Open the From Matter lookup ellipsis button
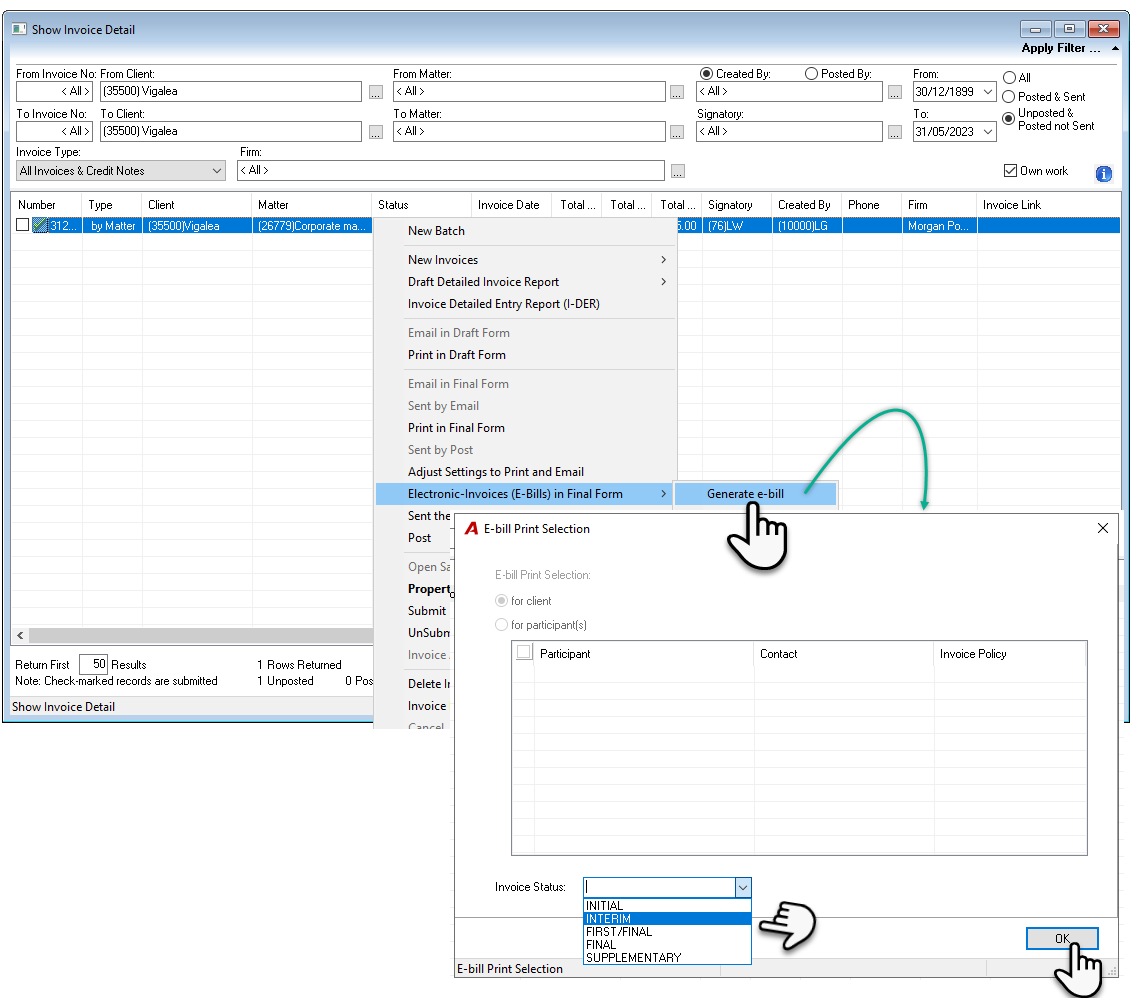 (677, 92)
